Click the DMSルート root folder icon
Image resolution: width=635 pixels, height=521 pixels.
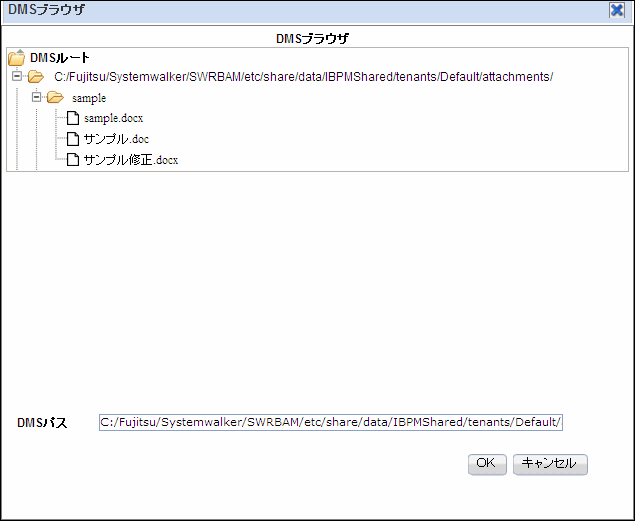tap(17, 57)
